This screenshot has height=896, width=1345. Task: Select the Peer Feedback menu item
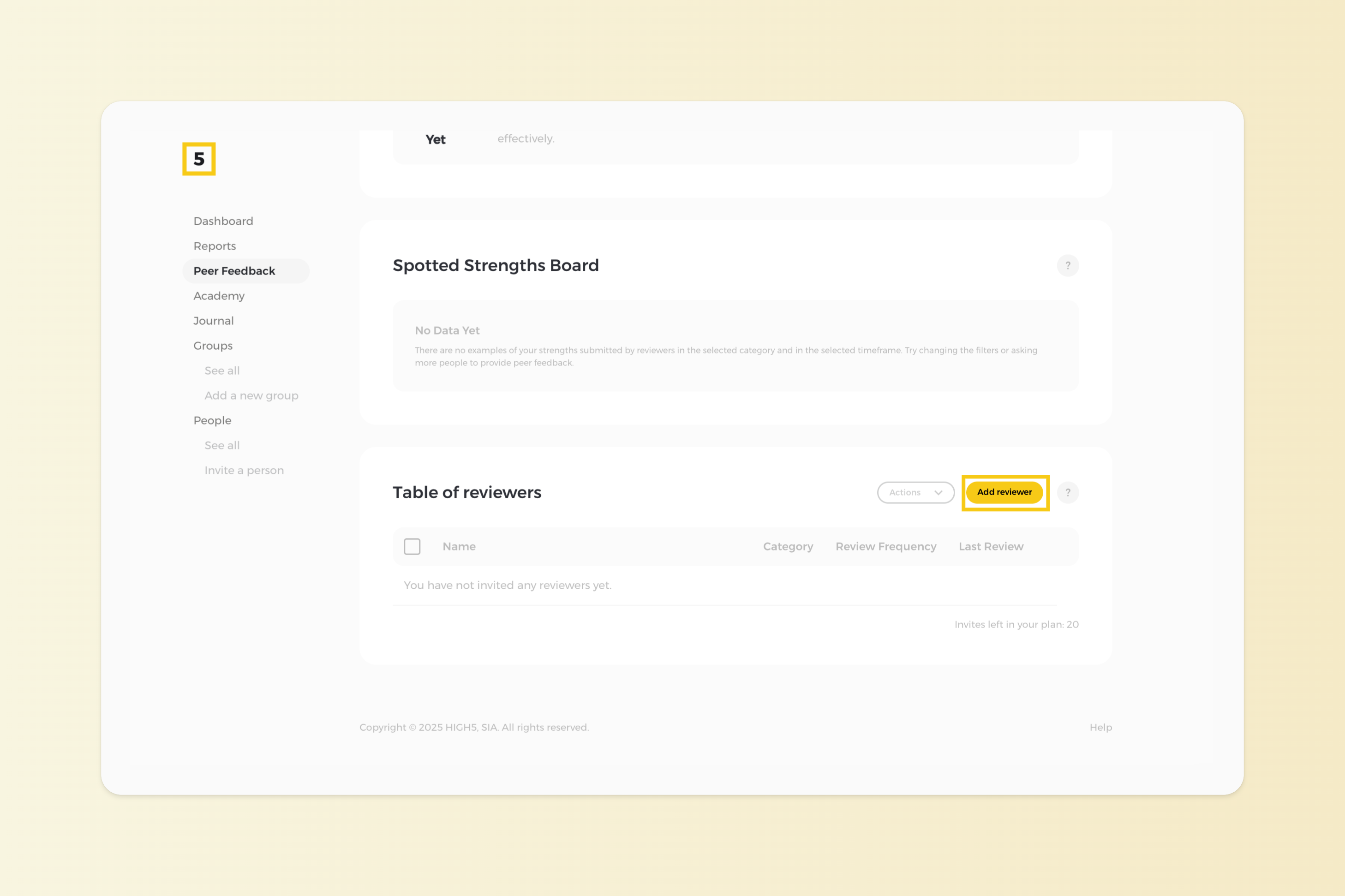234,271
